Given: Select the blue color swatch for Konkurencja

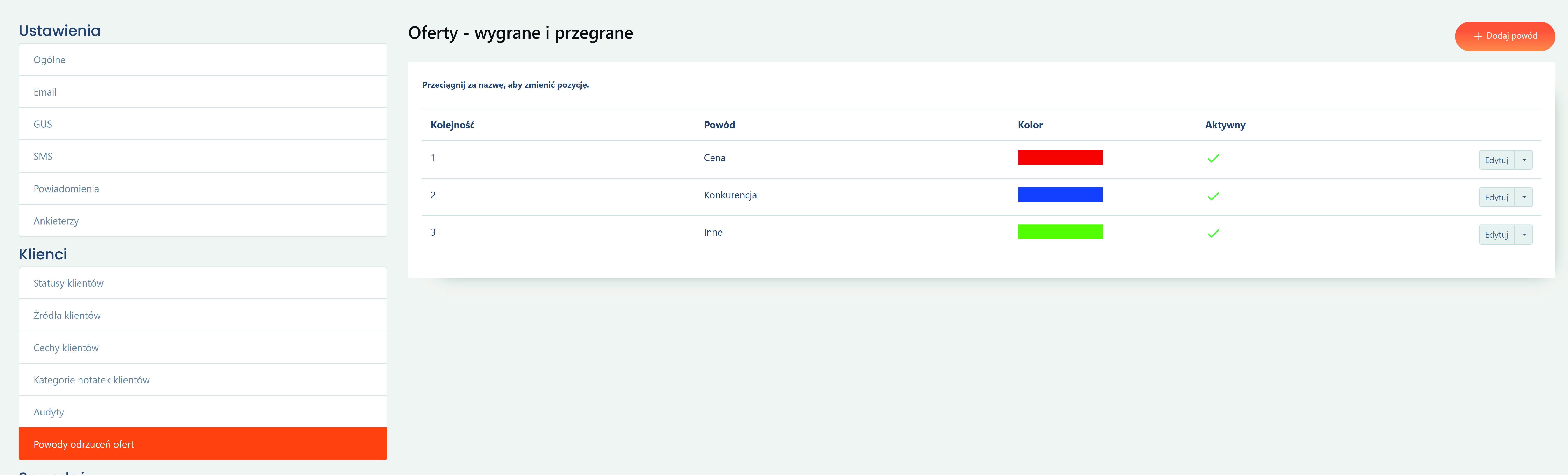Looking at the screenshot, I should 1060,195.
